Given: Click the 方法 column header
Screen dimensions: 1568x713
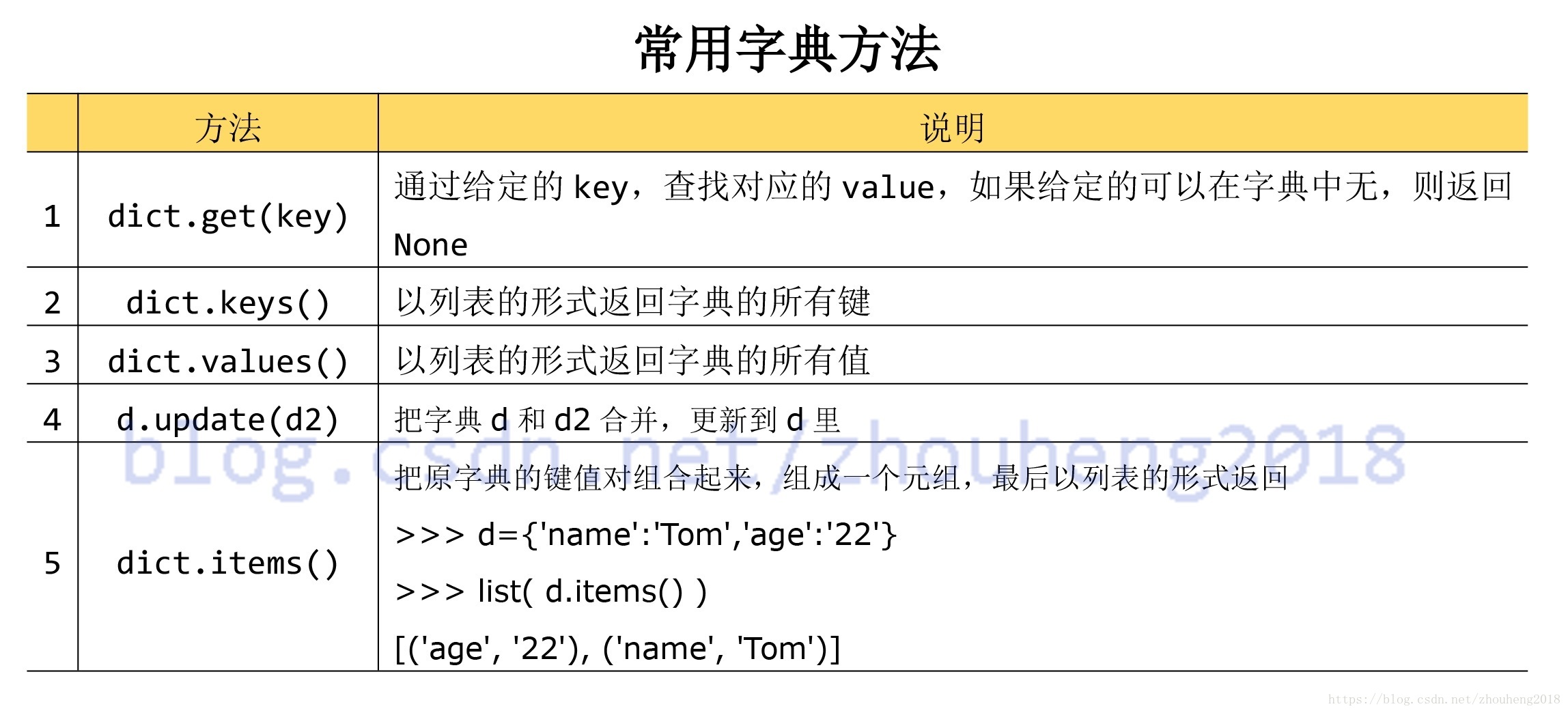Looking at the screenshot, I should 228,128.
